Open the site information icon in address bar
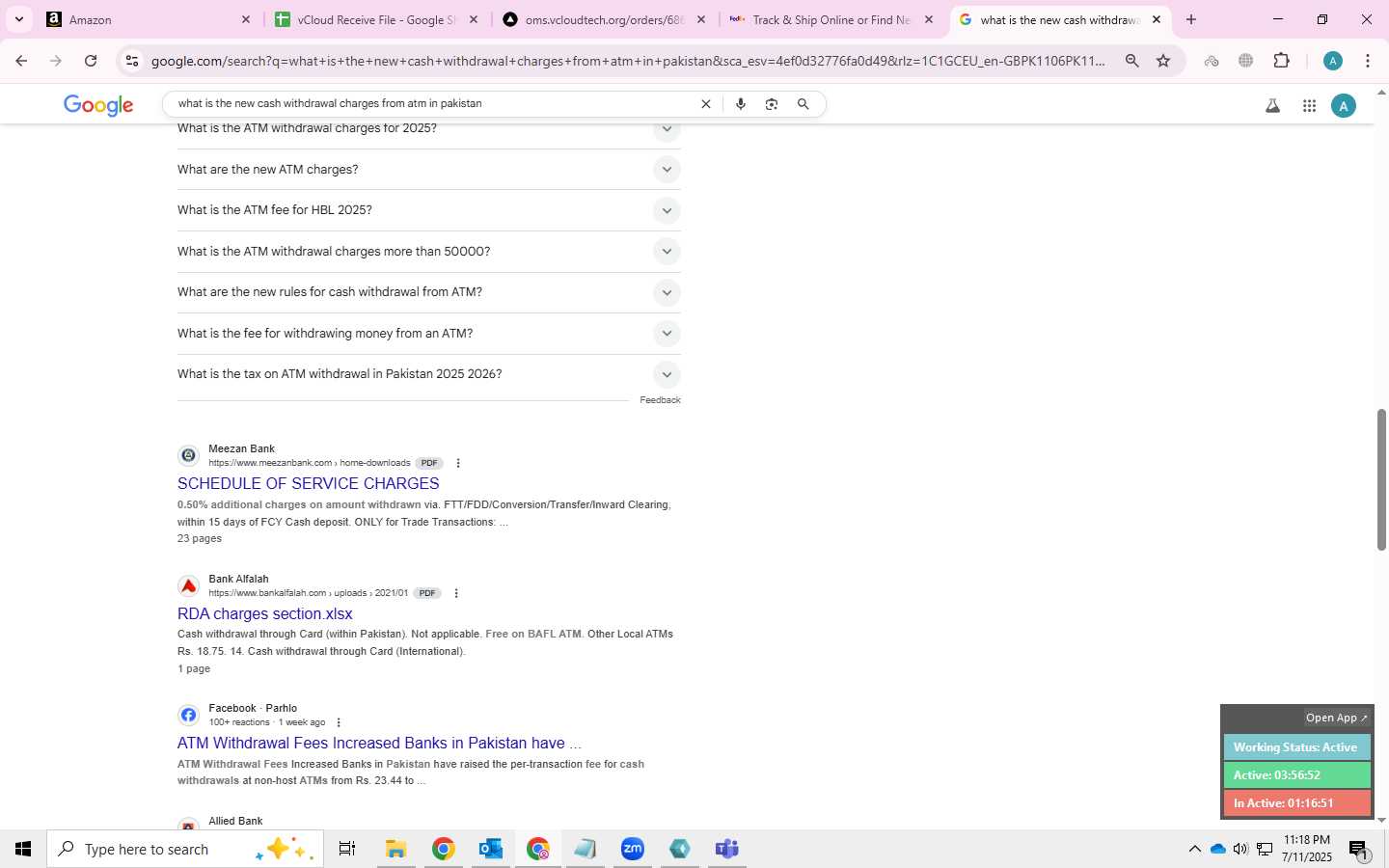The width and height of the screenshot is (1389, 868). pos(132,61)
